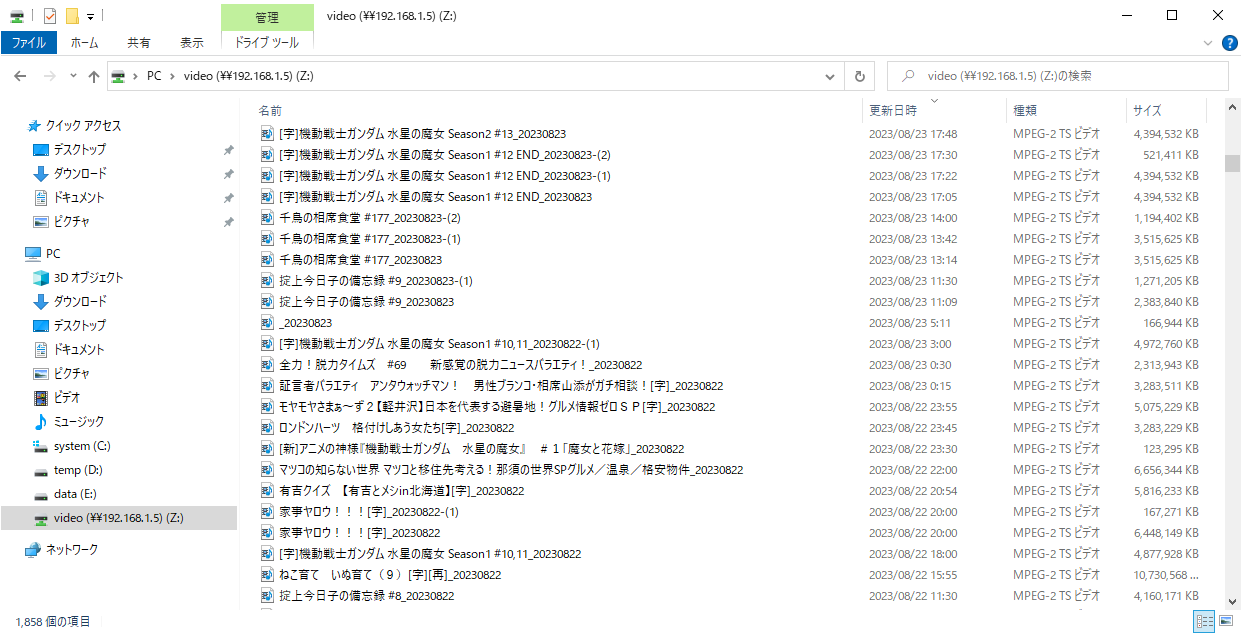Click the Up one level arrow
The width and height of the screenshot is (1242, 634).
pos(93,76)
